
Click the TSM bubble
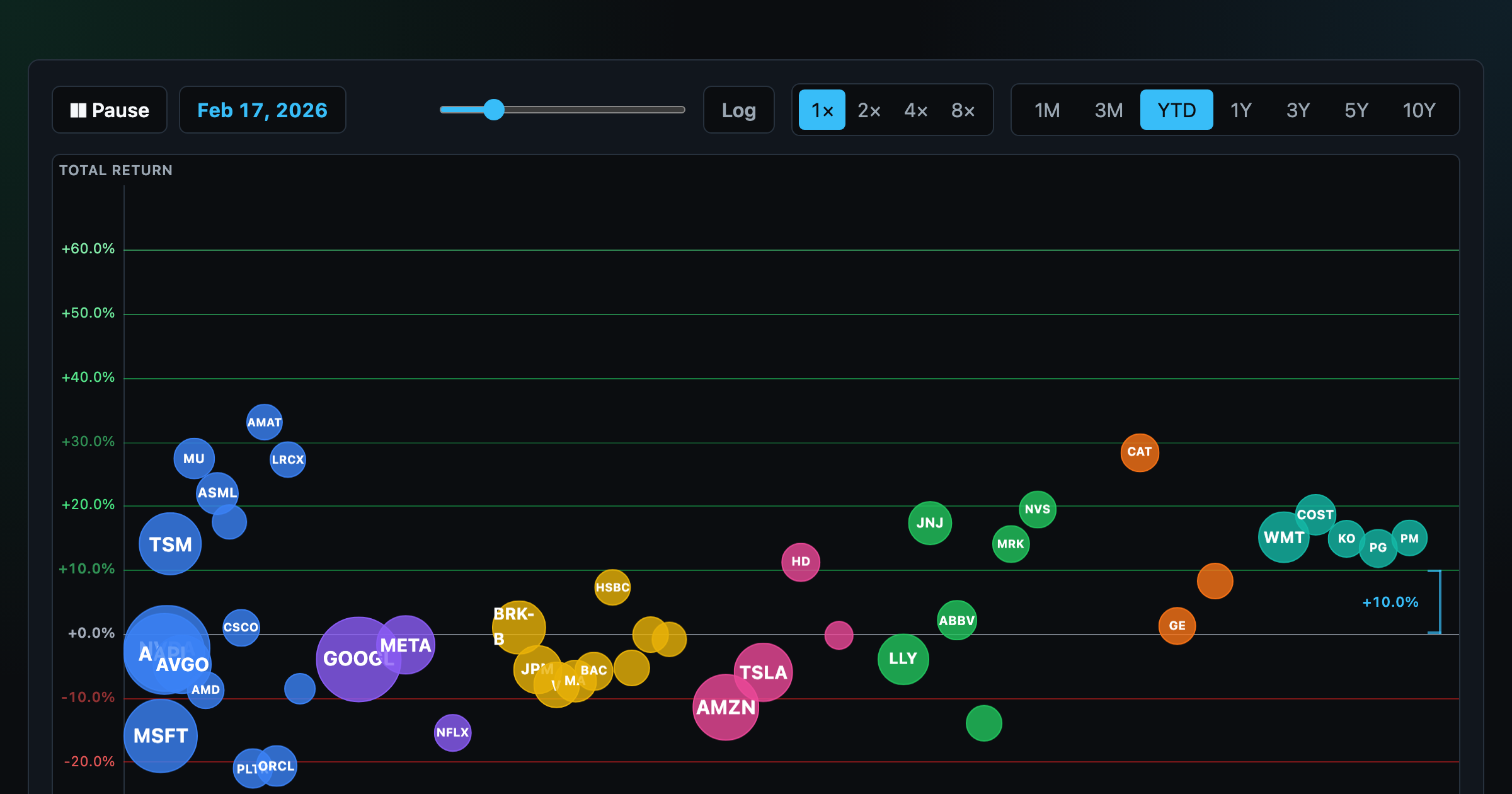point(170,544)
